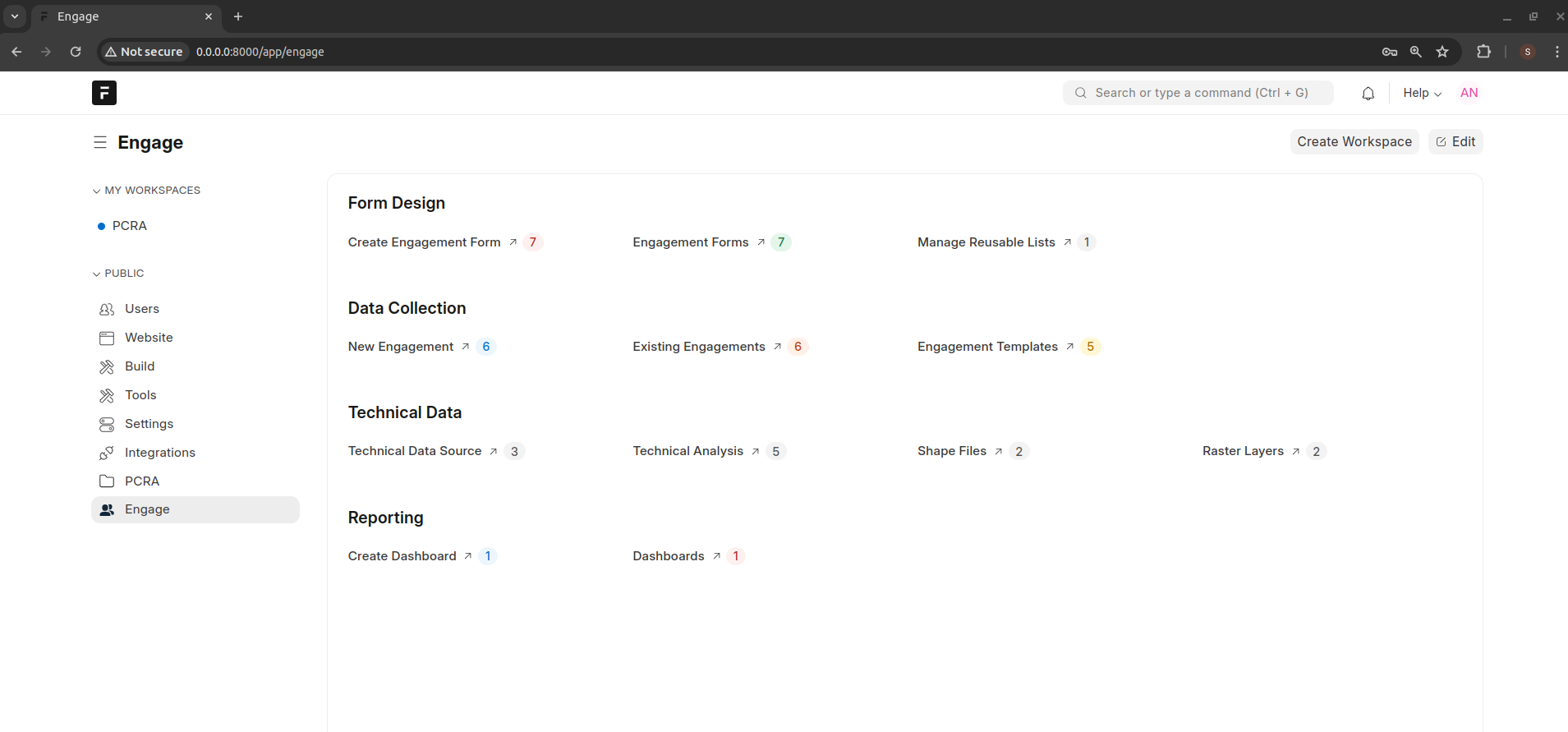Open the Raster Layers link
The width and height of the screenshot is (1568, 732).
click(x=1243, y=451)
